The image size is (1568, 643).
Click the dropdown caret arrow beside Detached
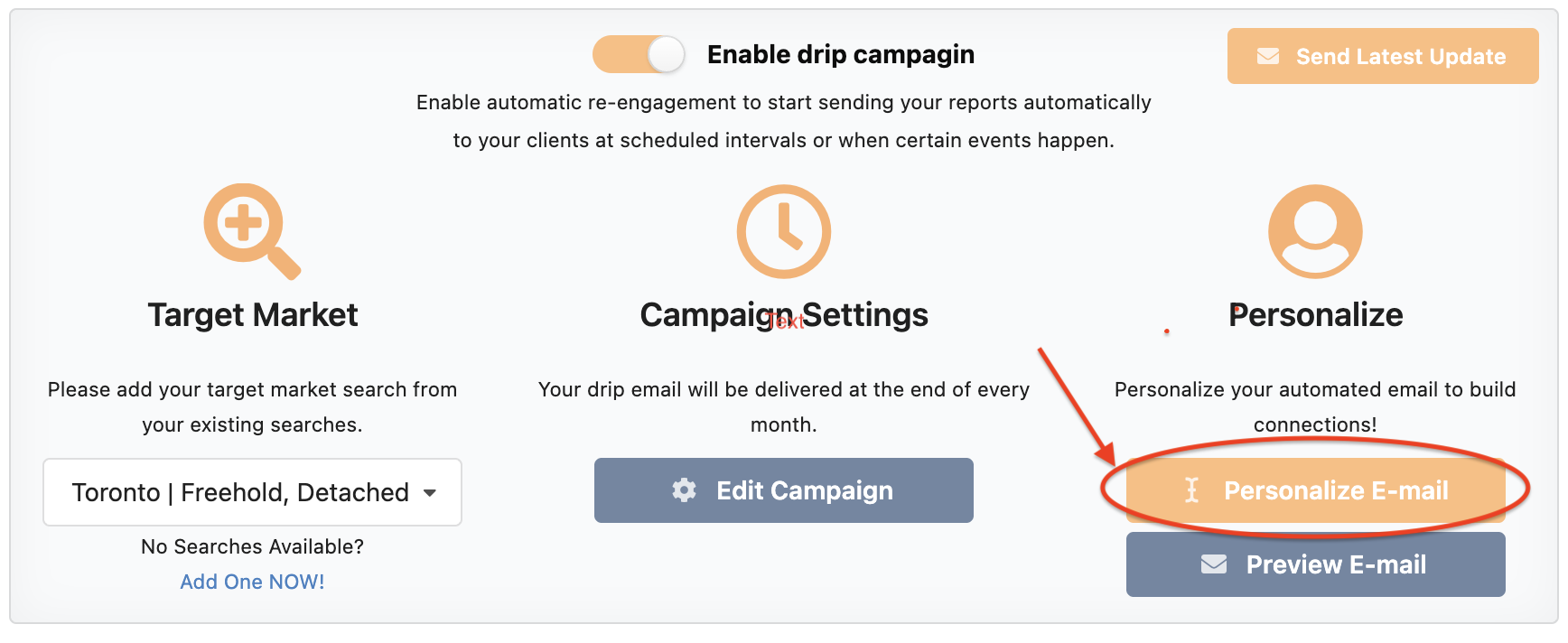[430, 493]
